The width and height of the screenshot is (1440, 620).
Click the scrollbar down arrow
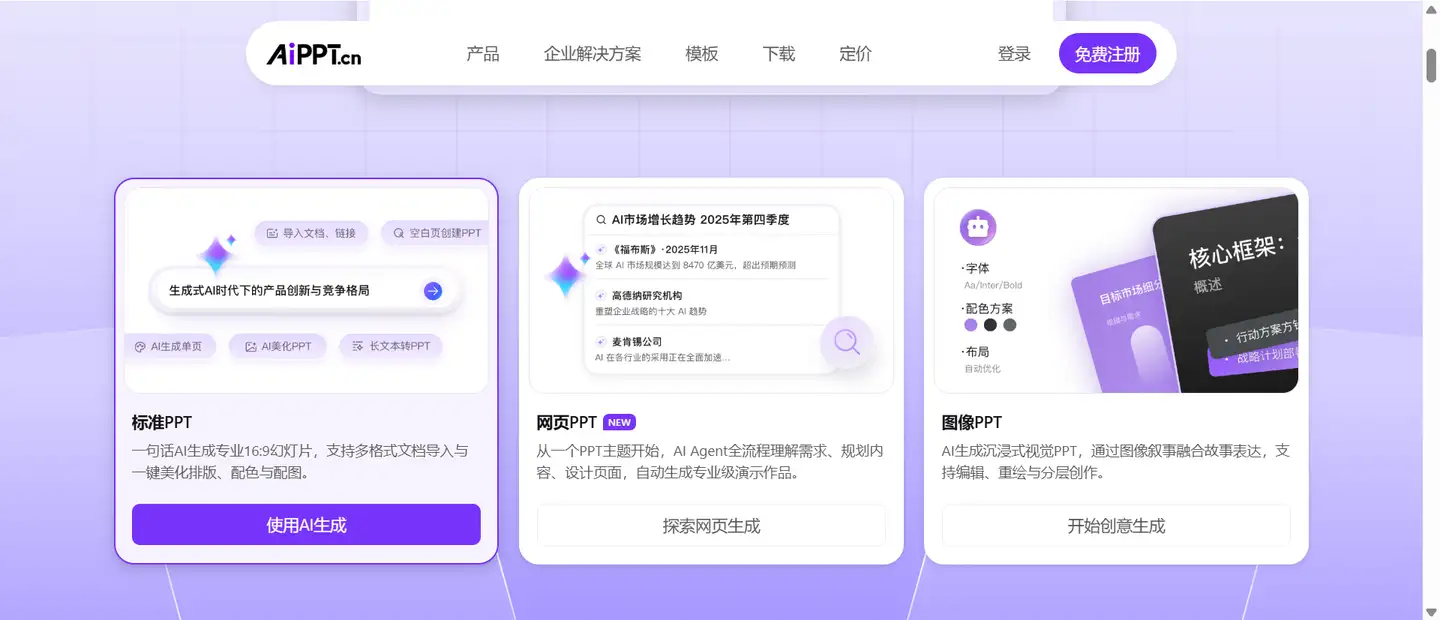tap(1431, 611)
